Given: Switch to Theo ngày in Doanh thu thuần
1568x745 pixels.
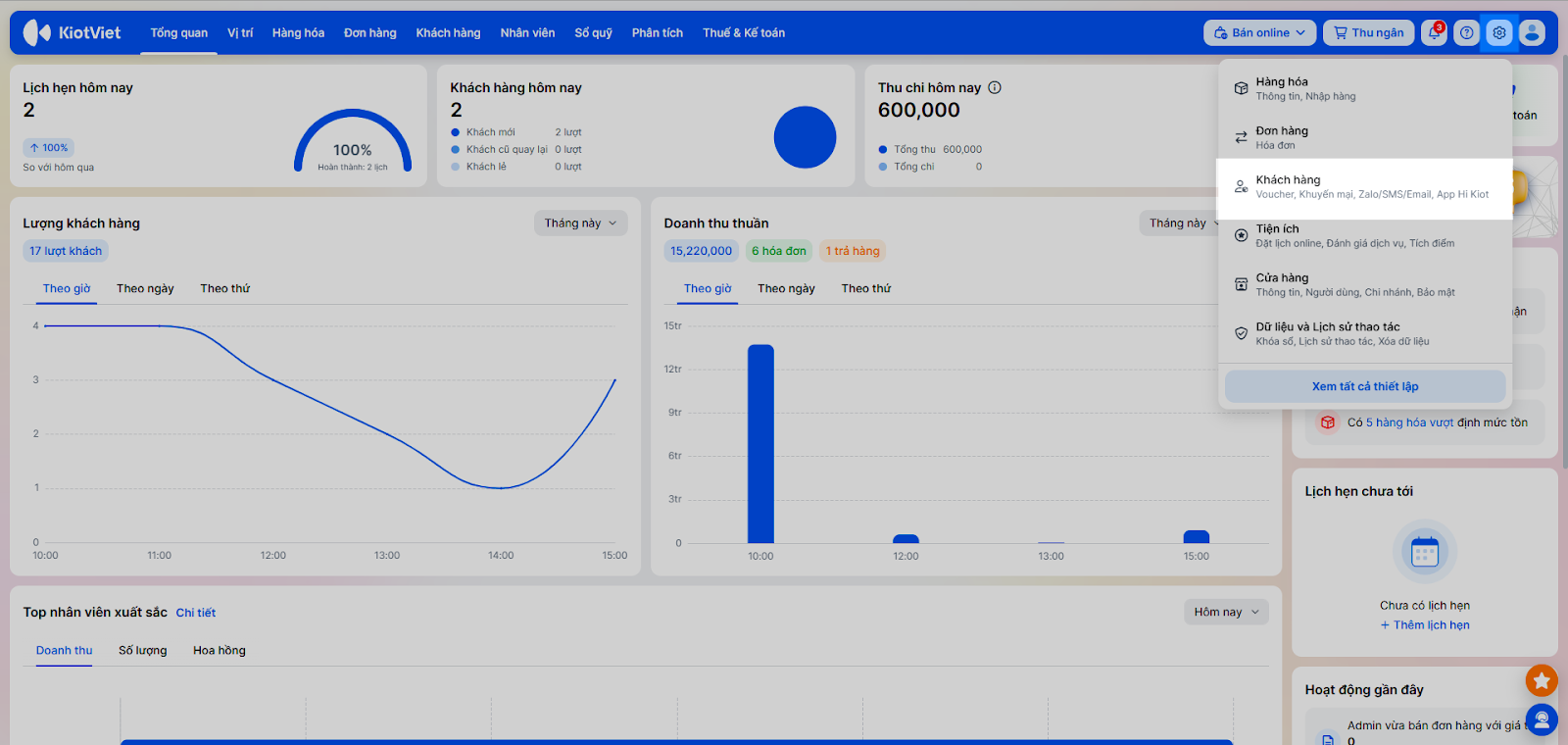Looking at the screenshot, I should click(786, 288).
